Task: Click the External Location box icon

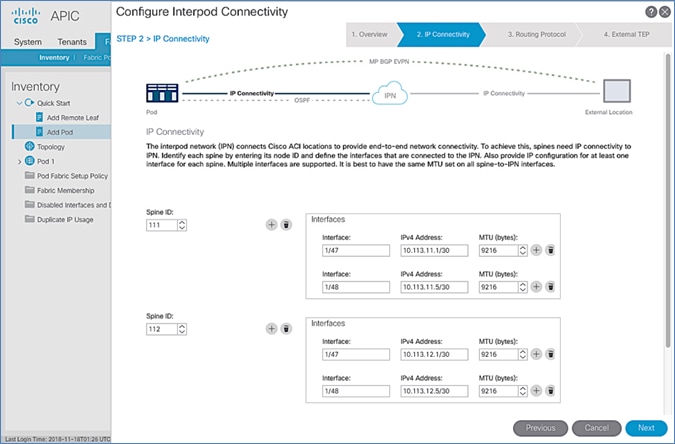Action: pos(617,91)
